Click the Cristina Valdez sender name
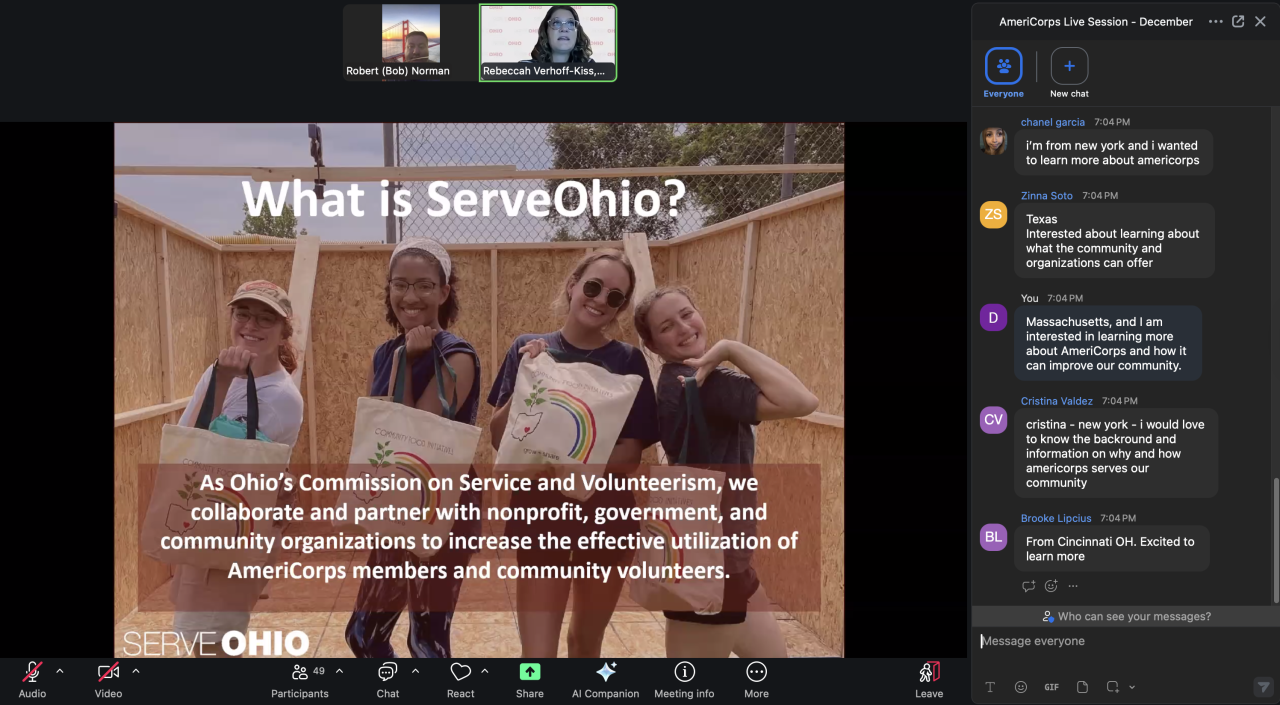This screenshot has height=705, width=1280. tap(1057, 401)
